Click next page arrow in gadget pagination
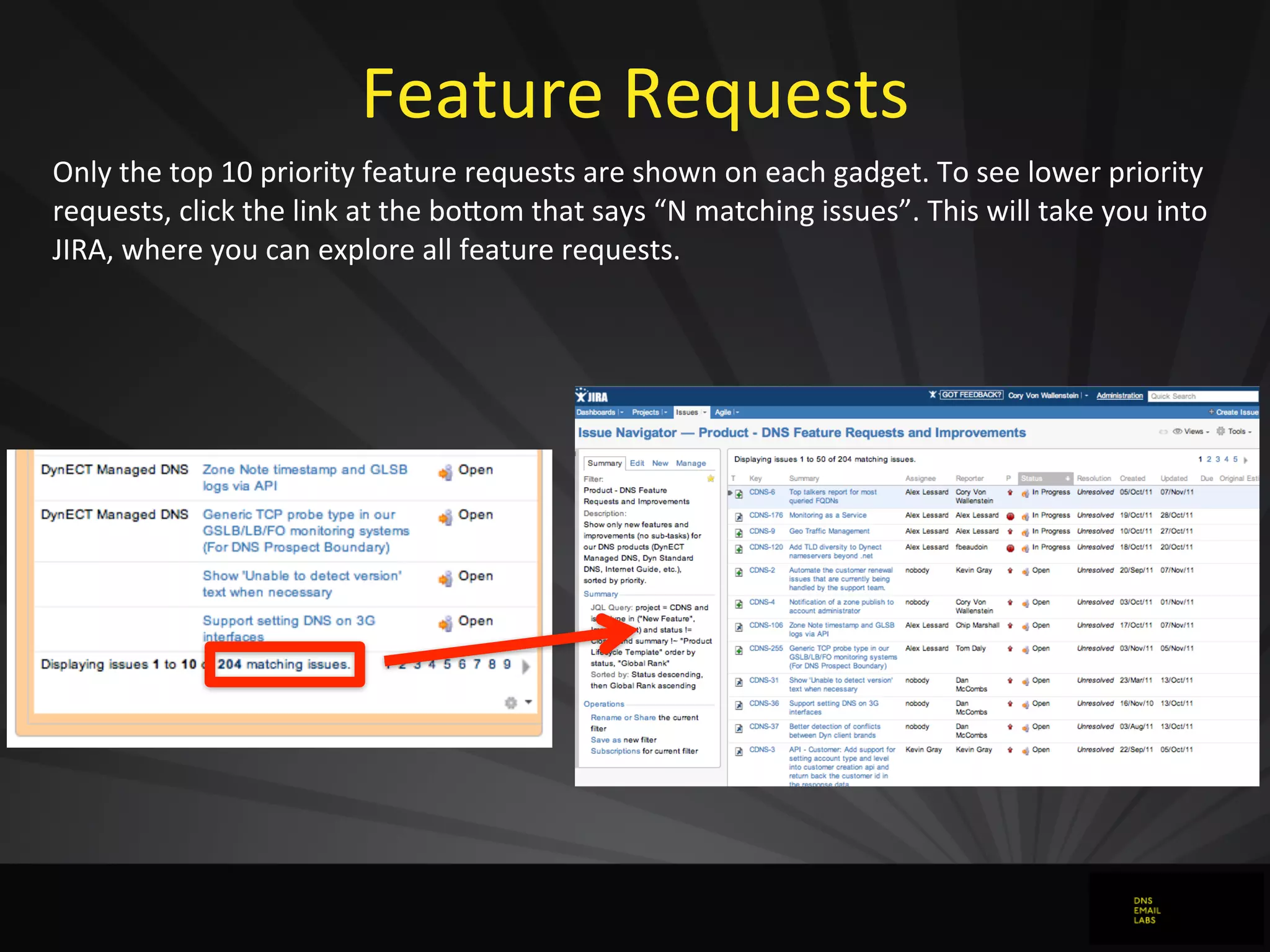 click(x=526, y=667)
